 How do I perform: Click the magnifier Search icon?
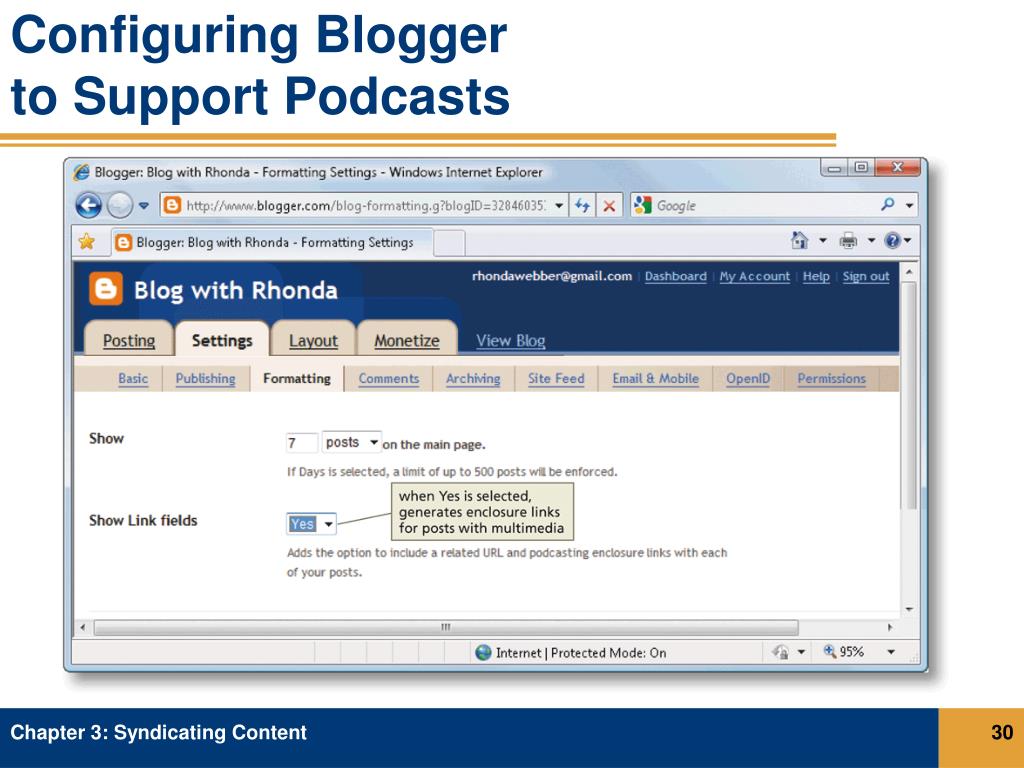[x=888, y=205]
